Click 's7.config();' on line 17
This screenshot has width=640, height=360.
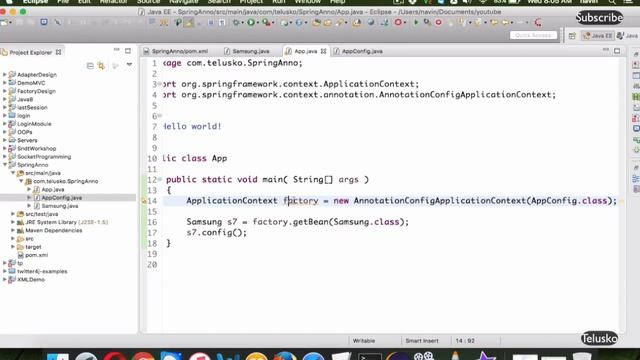[x=217, y=233]
